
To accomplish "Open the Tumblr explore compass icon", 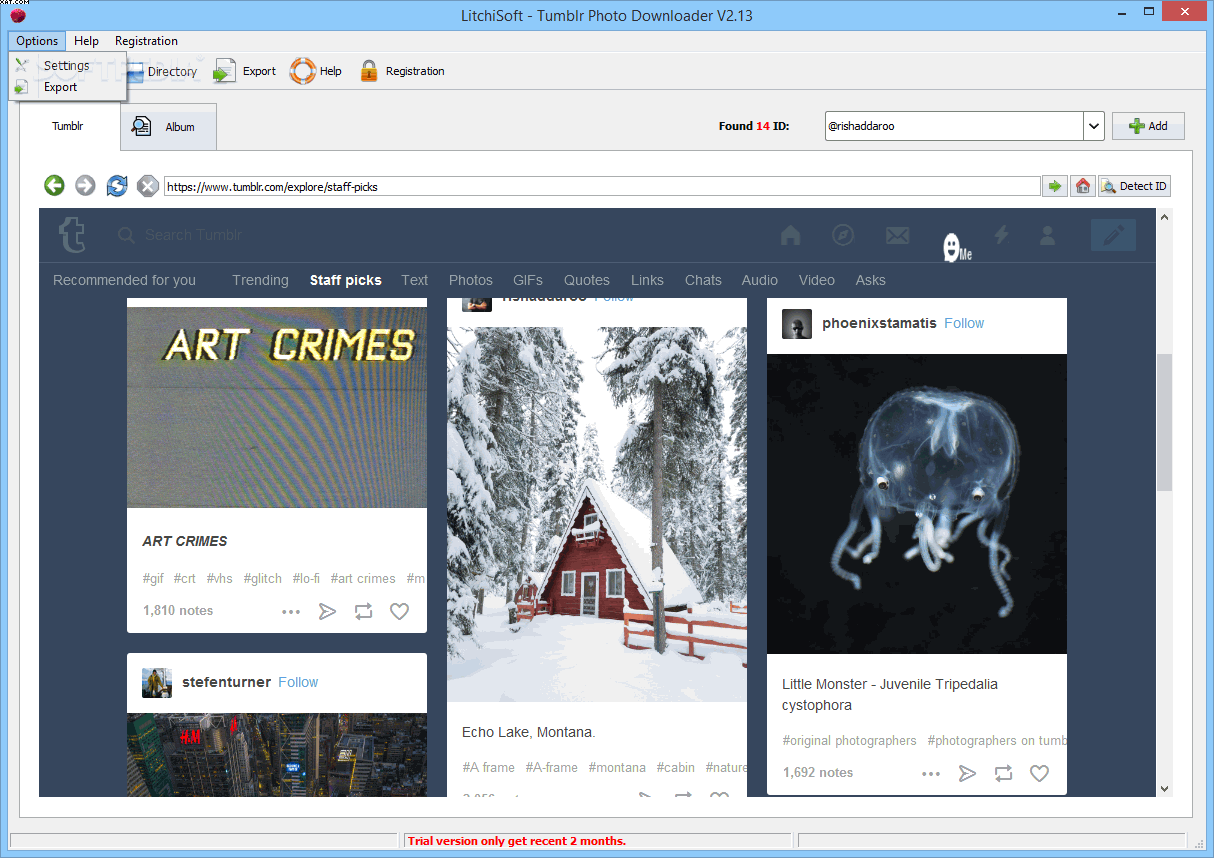I will click(x=843, y=235).
